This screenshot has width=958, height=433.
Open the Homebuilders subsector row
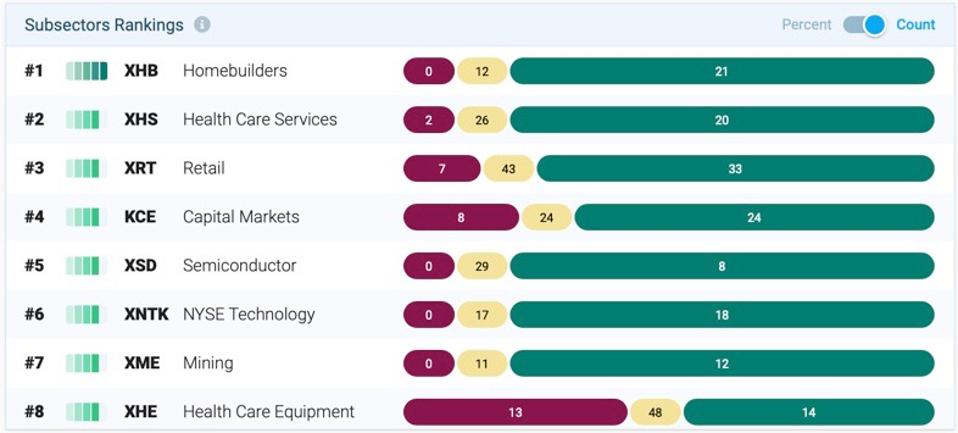[235, 71]
